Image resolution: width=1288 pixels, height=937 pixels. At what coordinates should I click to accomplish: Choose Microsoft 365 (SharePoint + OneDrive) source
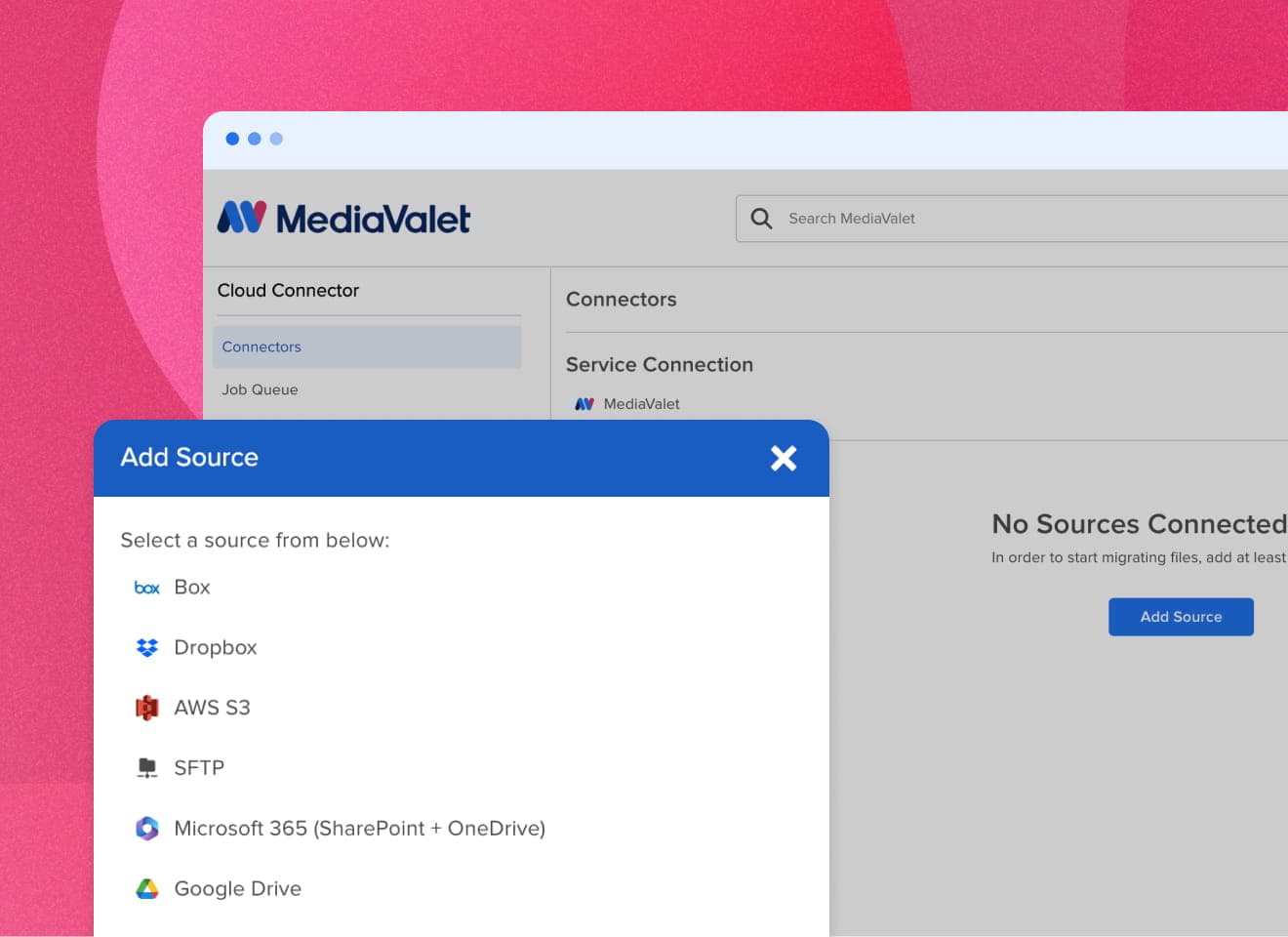359,828
